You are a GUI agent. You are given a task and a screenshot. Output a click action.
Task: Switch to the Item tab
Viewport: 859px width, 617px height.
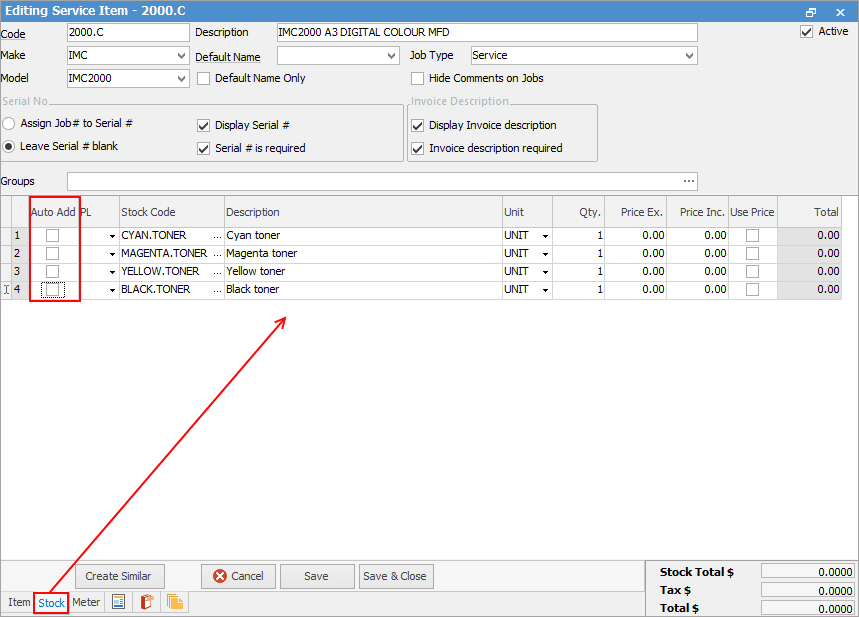click(x=19, y=603)
